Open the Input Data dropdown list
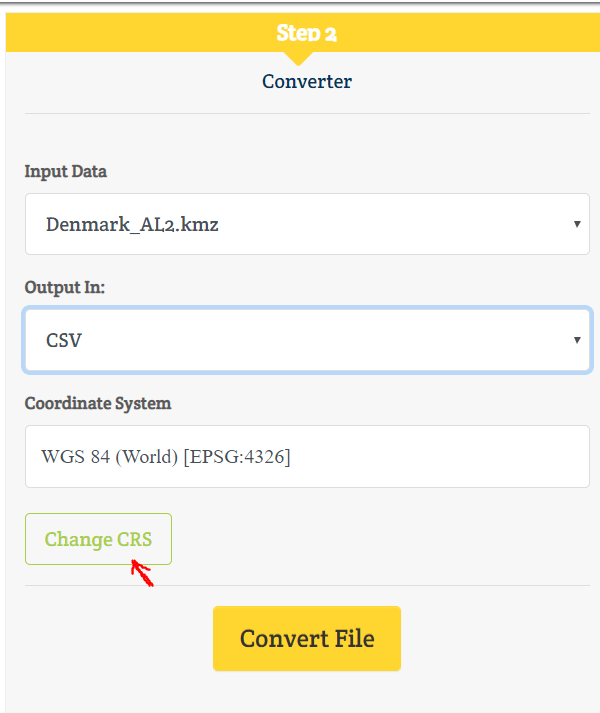This screenshot has height=713, width=600. tap(307, 224)
